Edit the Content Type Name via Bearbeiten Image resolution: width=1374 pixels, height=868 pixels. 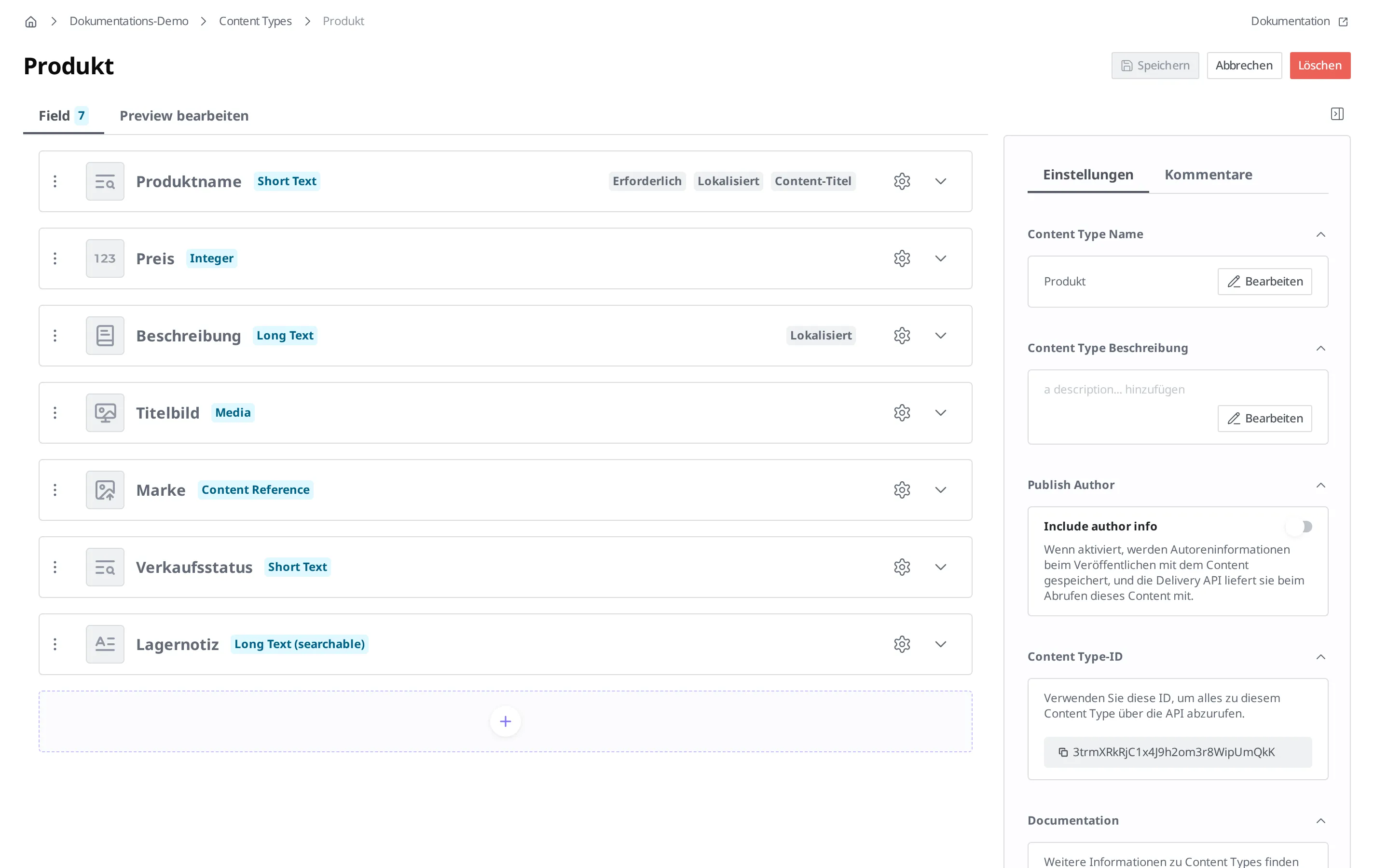click(x=1264, y=282)
